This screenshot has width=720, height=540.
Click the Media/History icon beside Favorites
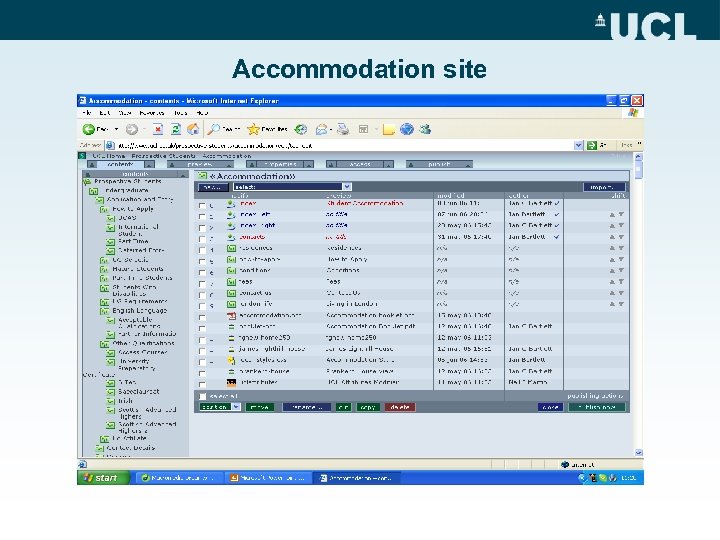coord(301,129)
